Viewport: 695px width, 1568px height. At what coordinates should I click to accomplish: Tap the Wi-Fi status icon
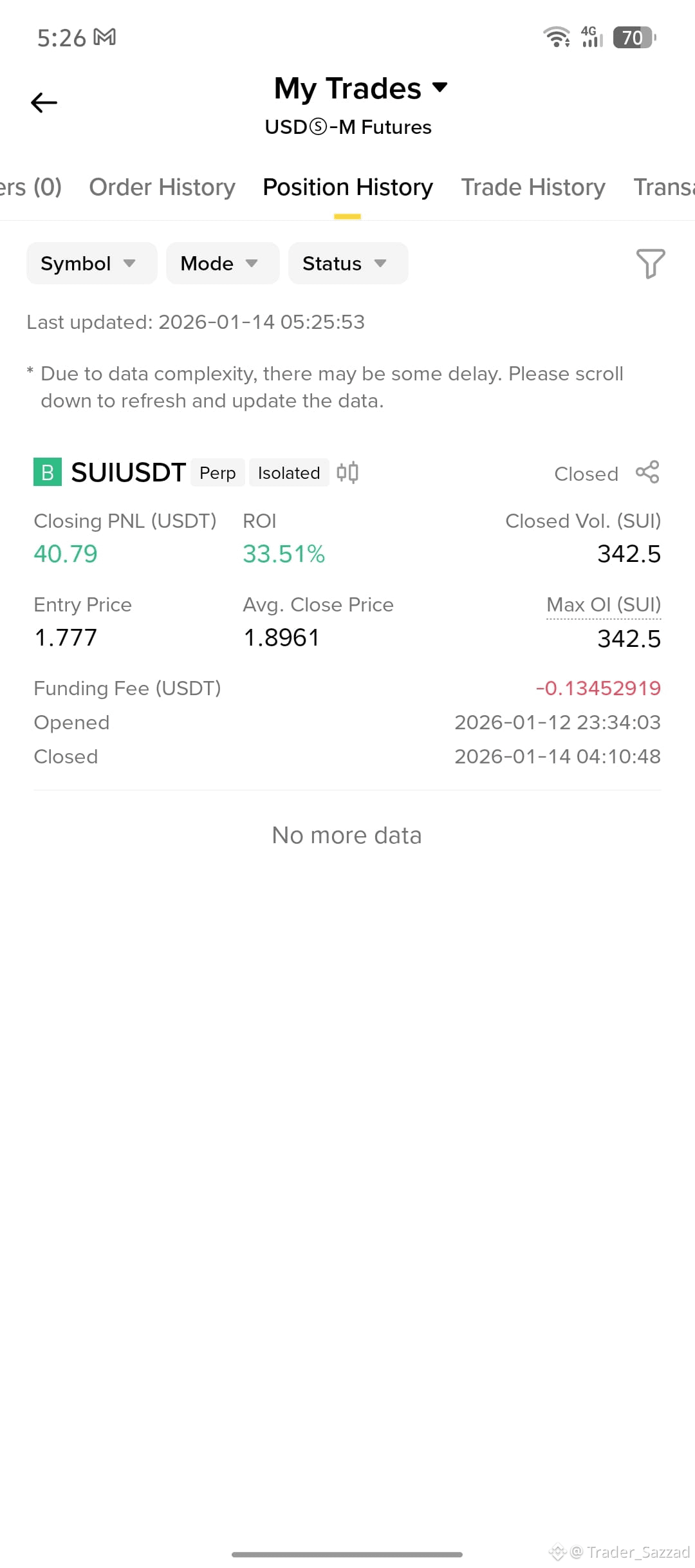coord(557,37)
